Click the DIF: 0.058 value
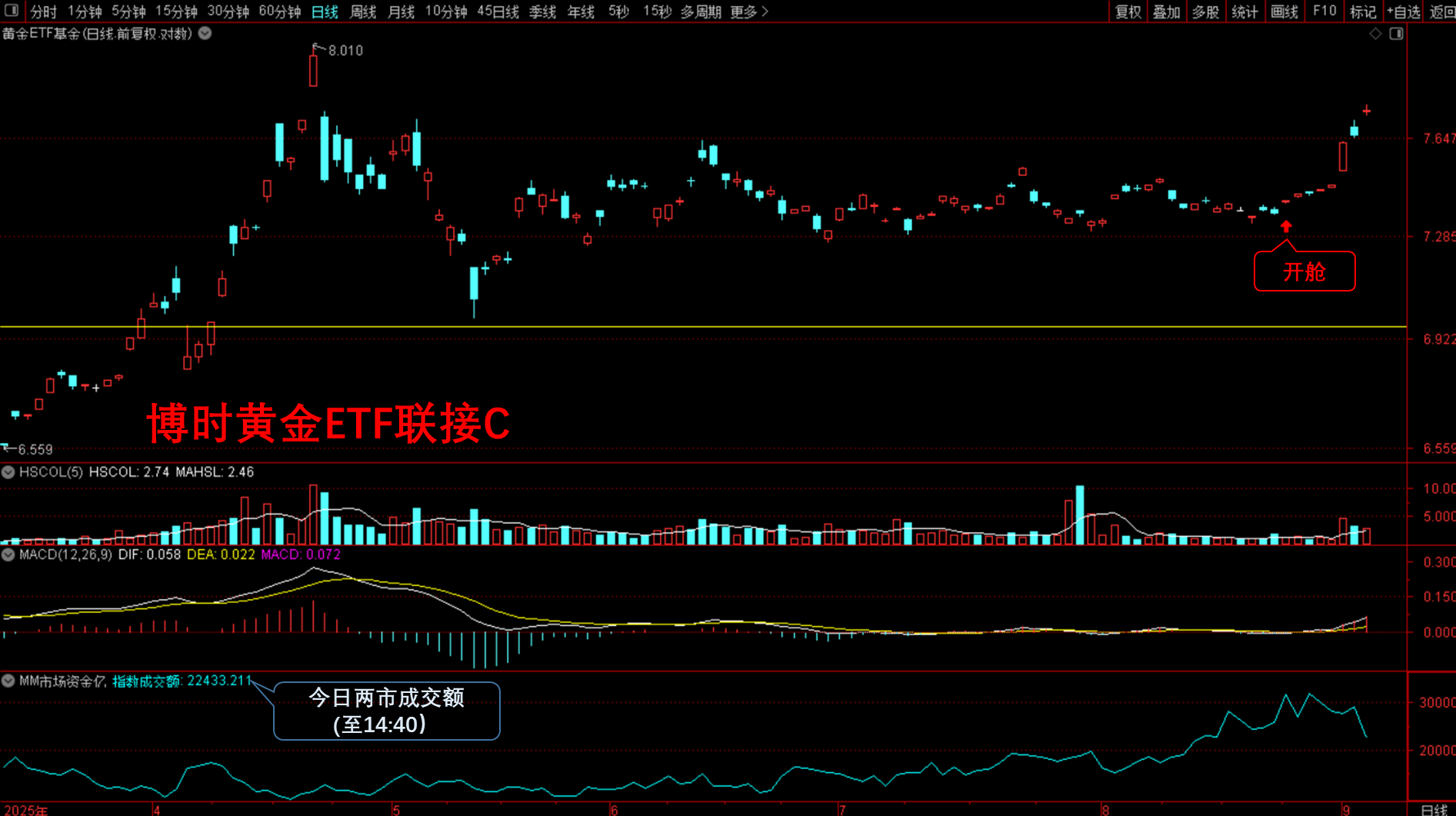This screenshot has height=816, width=1456. (x=149, y=555)
